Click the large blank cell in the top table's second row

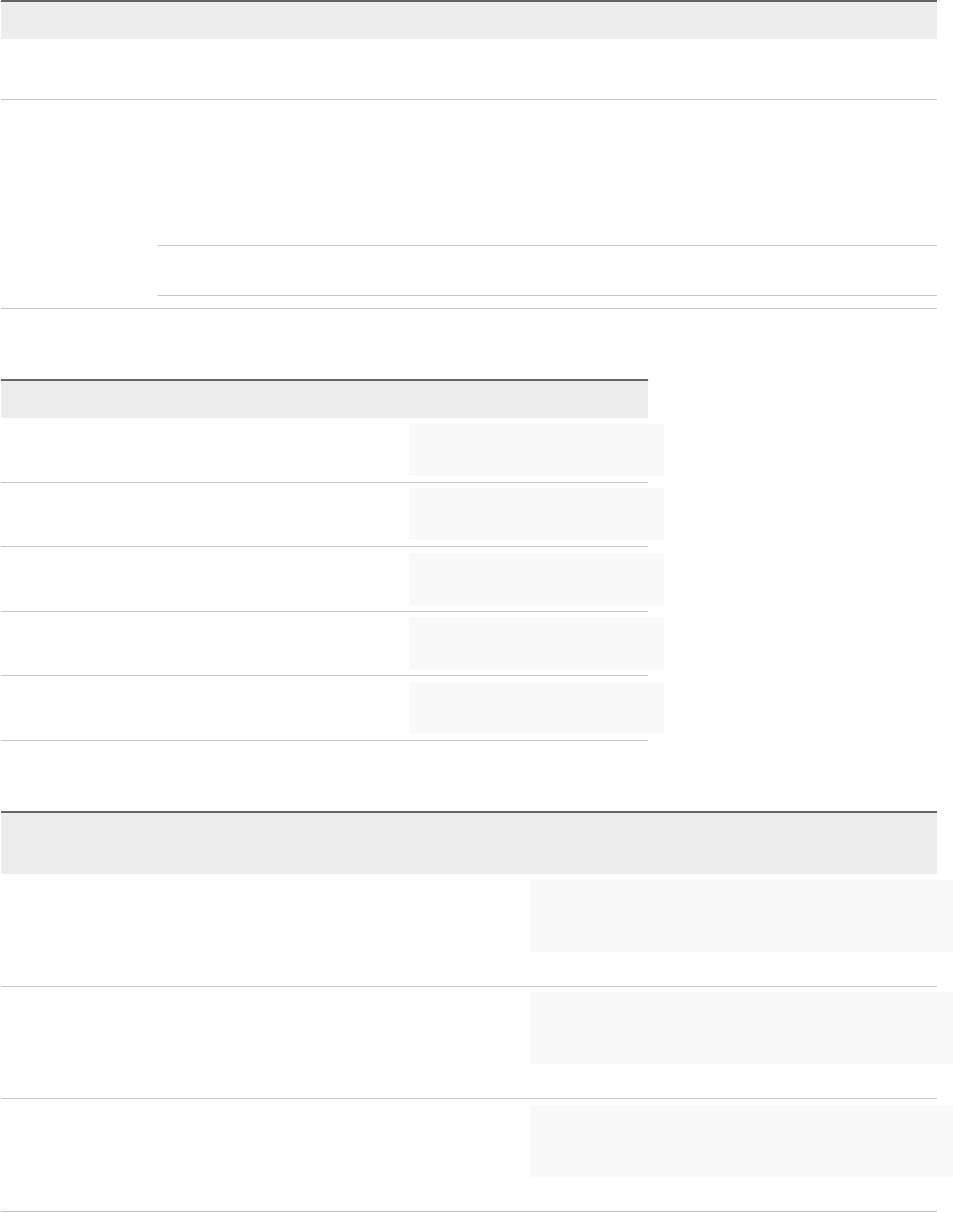click(547, 172)
